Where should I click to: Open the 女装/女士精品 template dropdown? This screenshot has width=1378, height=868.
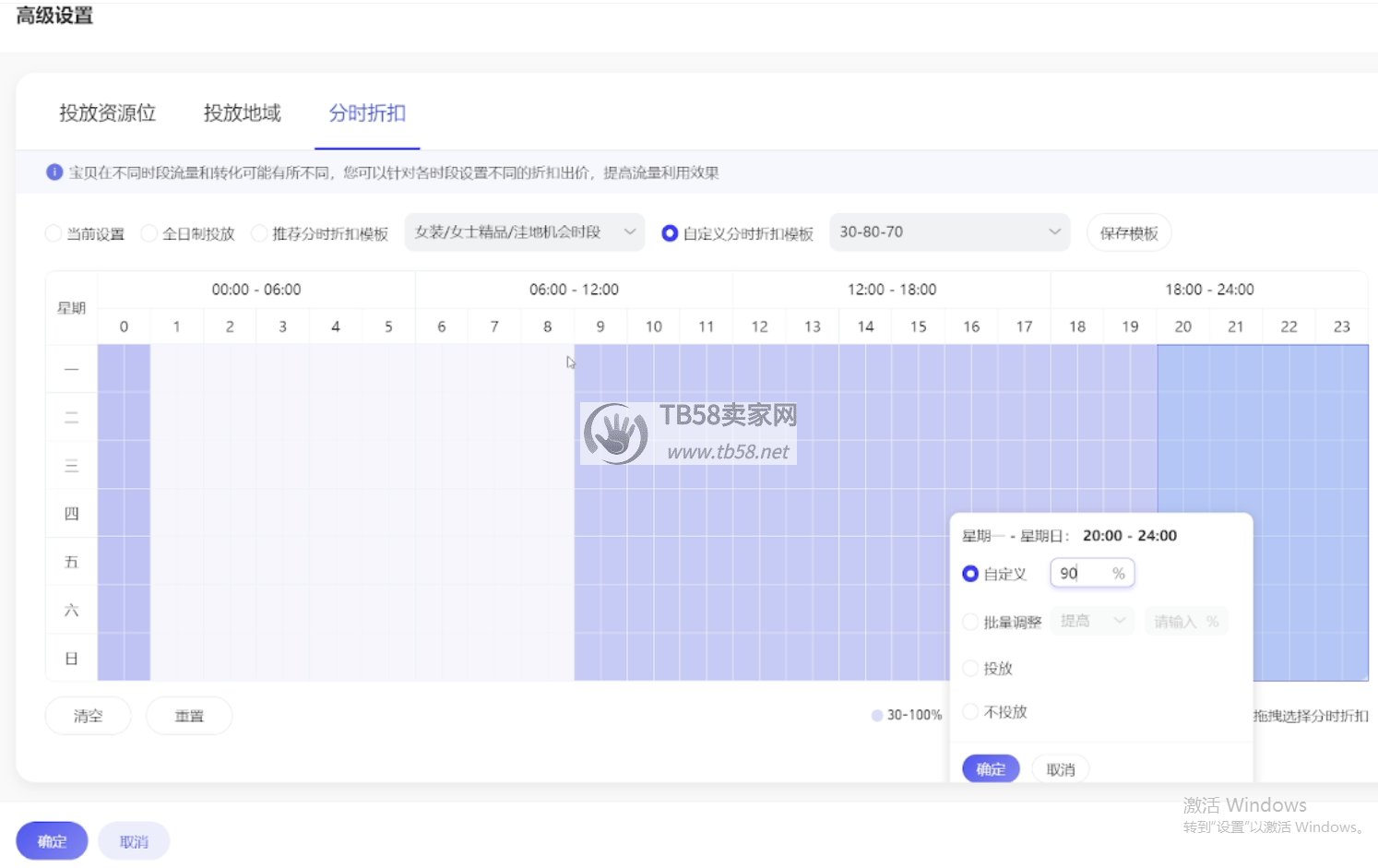click(524, 232)
